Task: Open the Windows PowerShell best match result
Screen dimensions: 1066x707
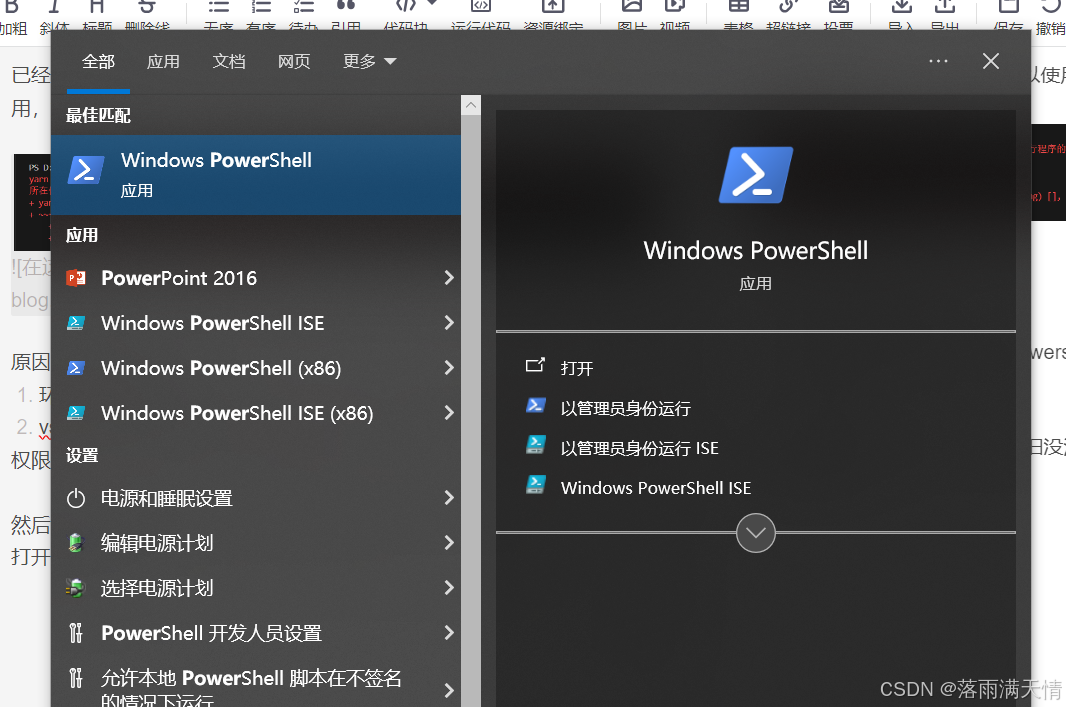Action: click(x=256, y=175)
